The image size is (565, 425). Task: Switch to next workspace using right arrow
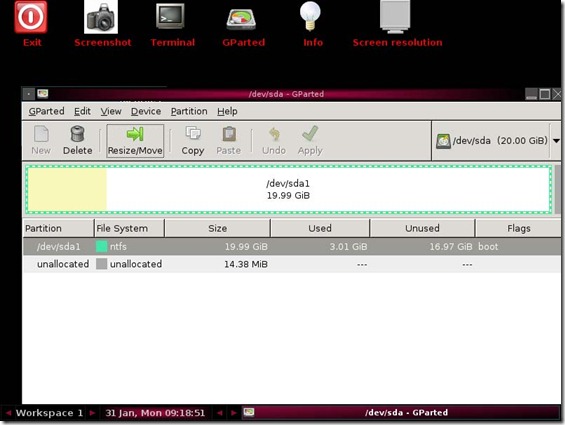(92, 413)
